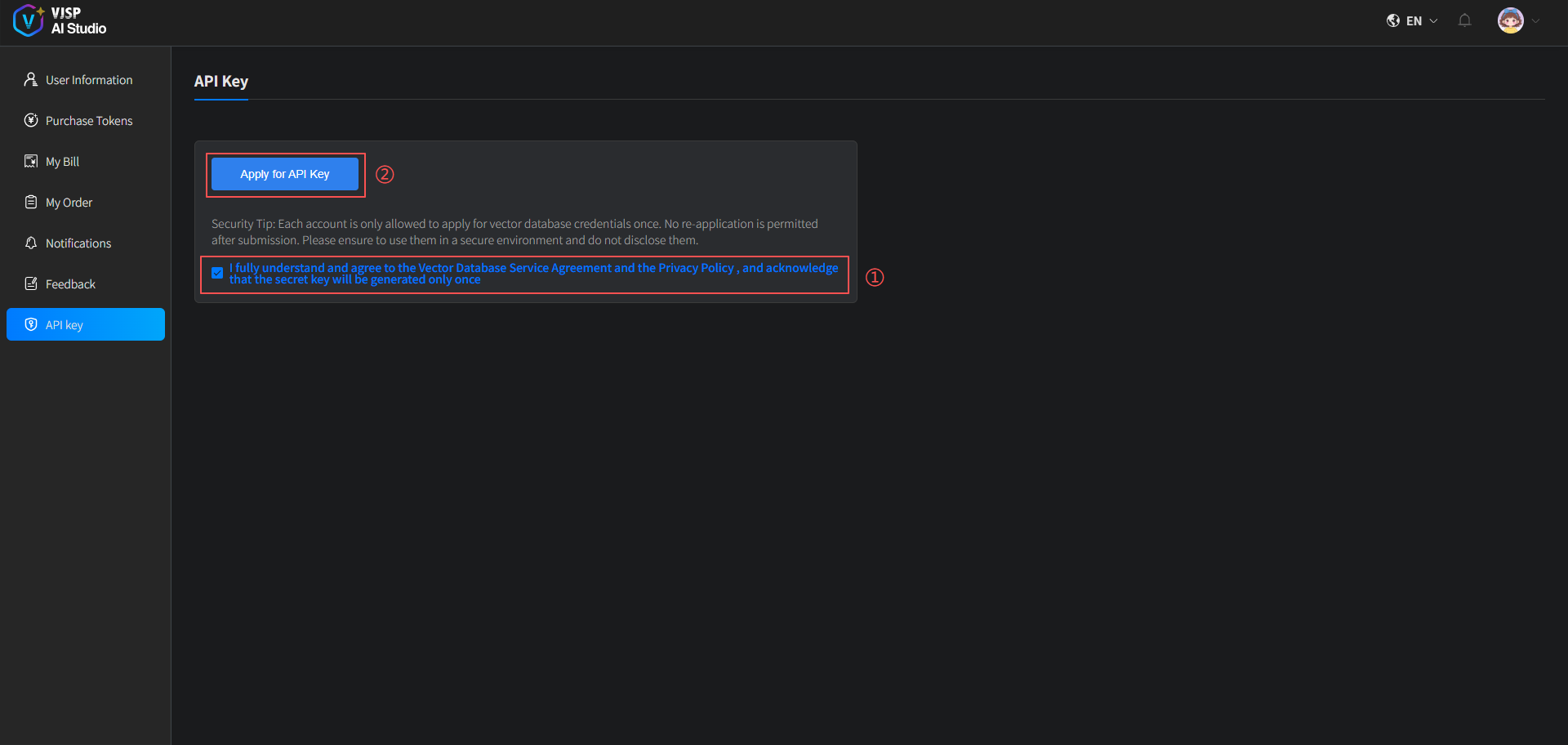The width and height of the screenshot is (1568, 745).
Task: Click the user avatar picture
Action: [1510, 21]
